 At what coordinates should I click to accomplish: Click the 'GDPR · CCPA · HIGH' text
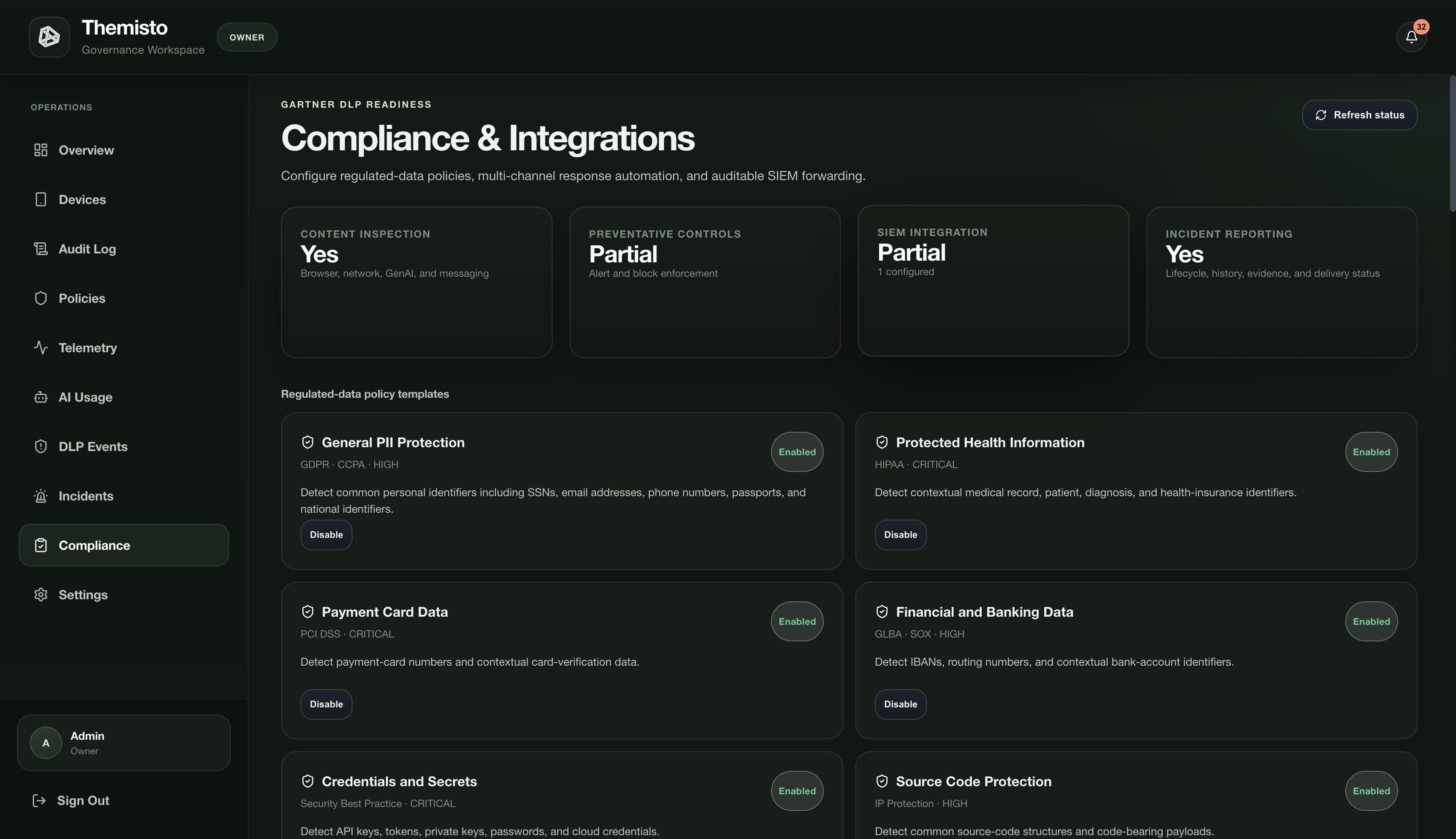(349, 465)
